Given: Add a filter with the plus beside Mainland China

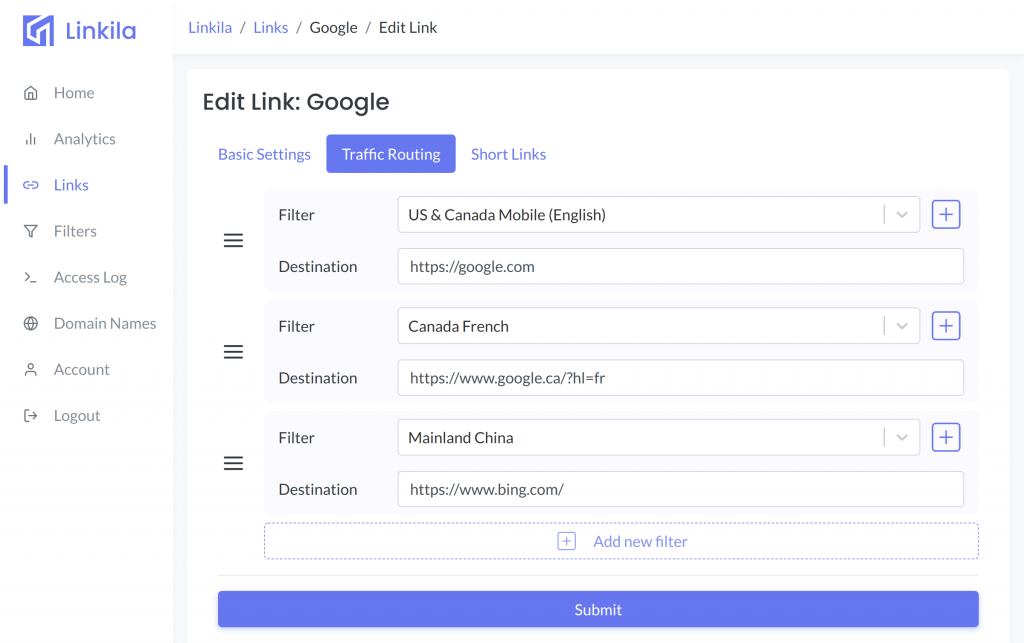Looking at the screenshot, I should pos(945,437).
